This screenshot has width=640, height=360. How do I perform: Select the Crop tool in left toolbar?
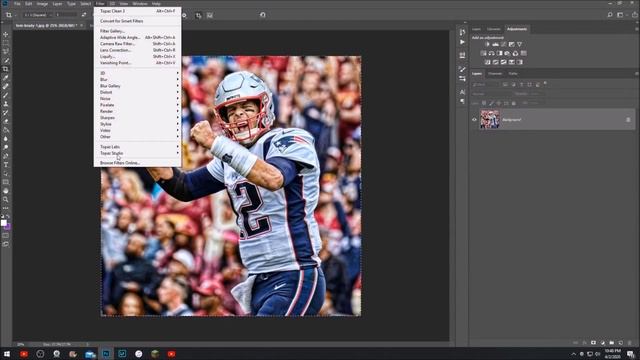click(x=6, y=69)
